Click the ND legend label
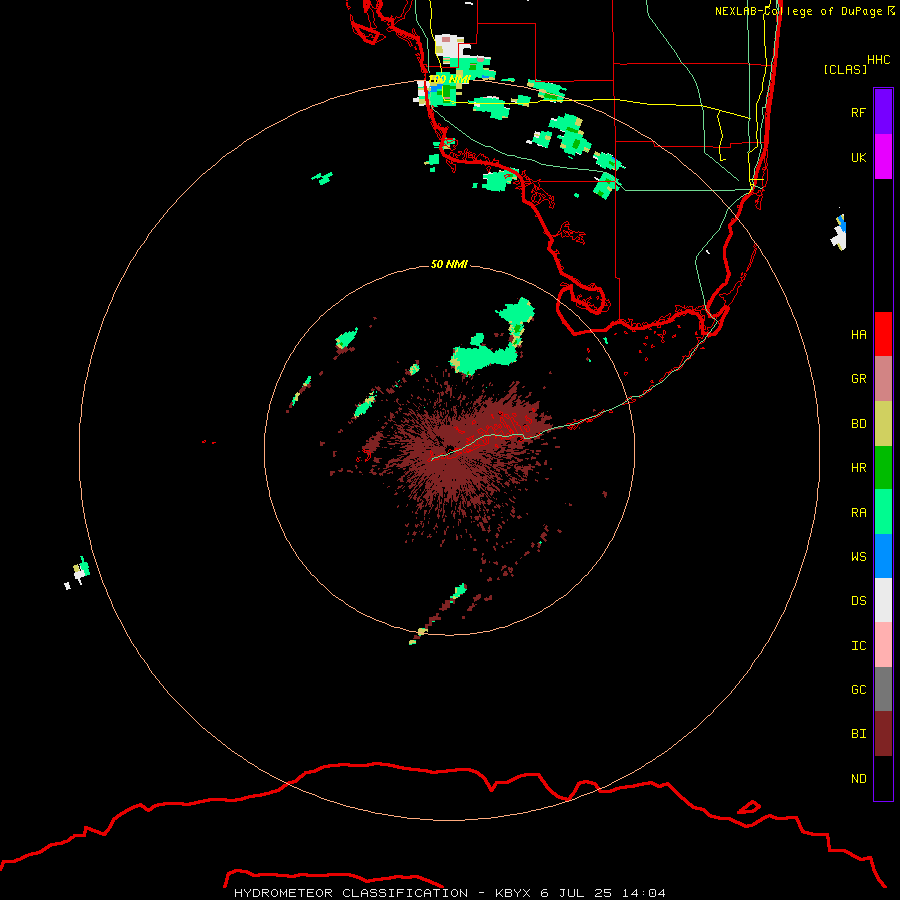This screenshot has width=900, height=900. (x=858, y=779)
